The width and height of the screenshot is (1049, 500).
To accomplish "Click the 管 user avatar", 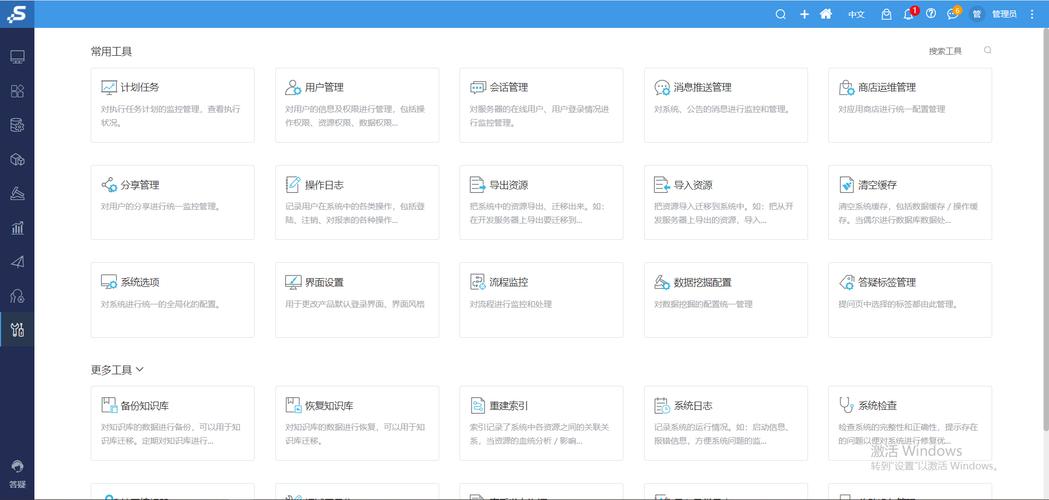I will coord(977,14).
